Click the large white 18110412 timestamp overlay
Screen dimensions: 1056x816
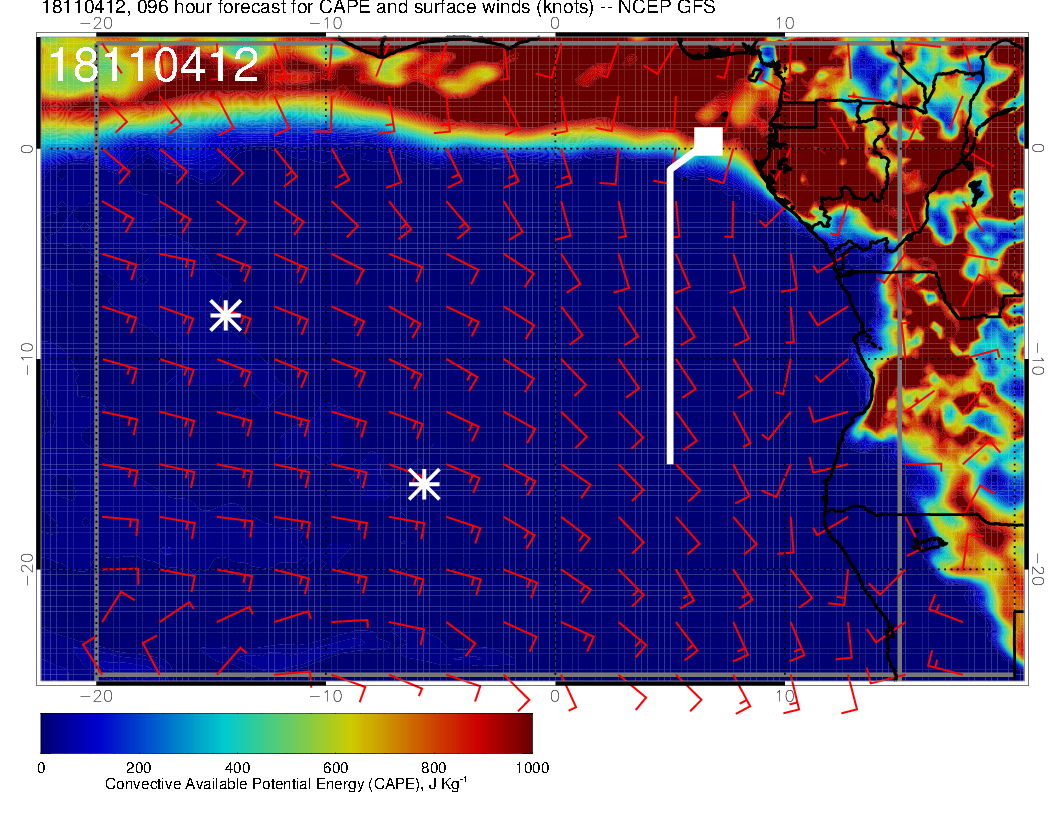(153, 65)
